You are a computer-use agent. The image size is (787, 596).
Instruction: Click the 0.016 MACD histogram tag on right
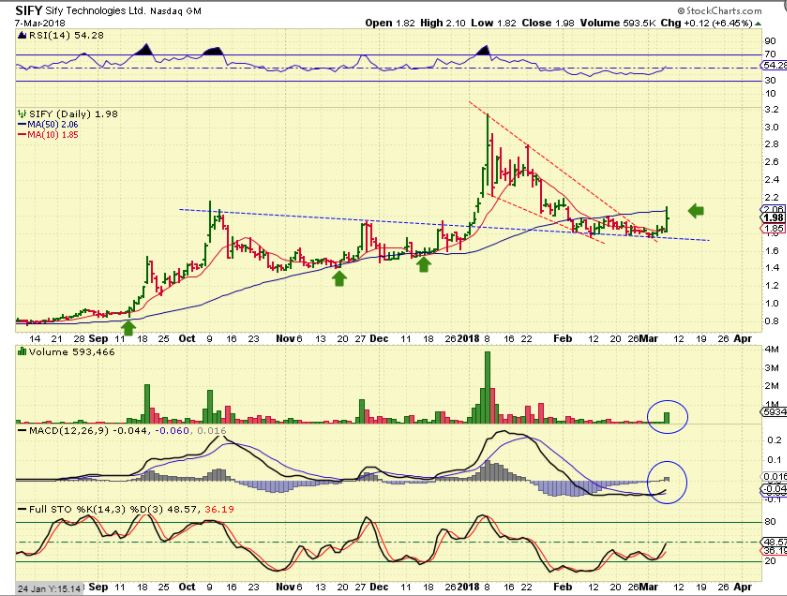coord(774,476)
